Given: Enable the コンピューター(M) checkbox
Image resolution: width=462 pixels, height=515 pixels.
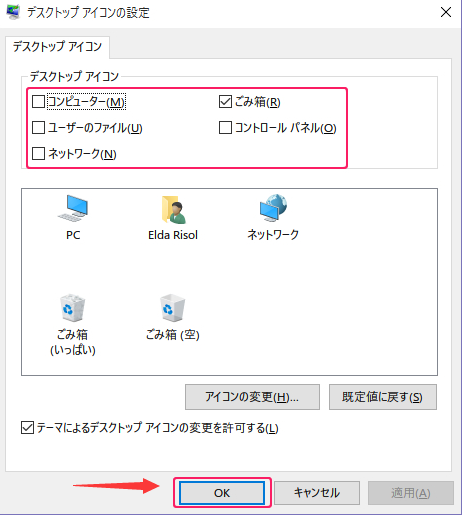Looking at the screenshot, I should click(38, 102).
